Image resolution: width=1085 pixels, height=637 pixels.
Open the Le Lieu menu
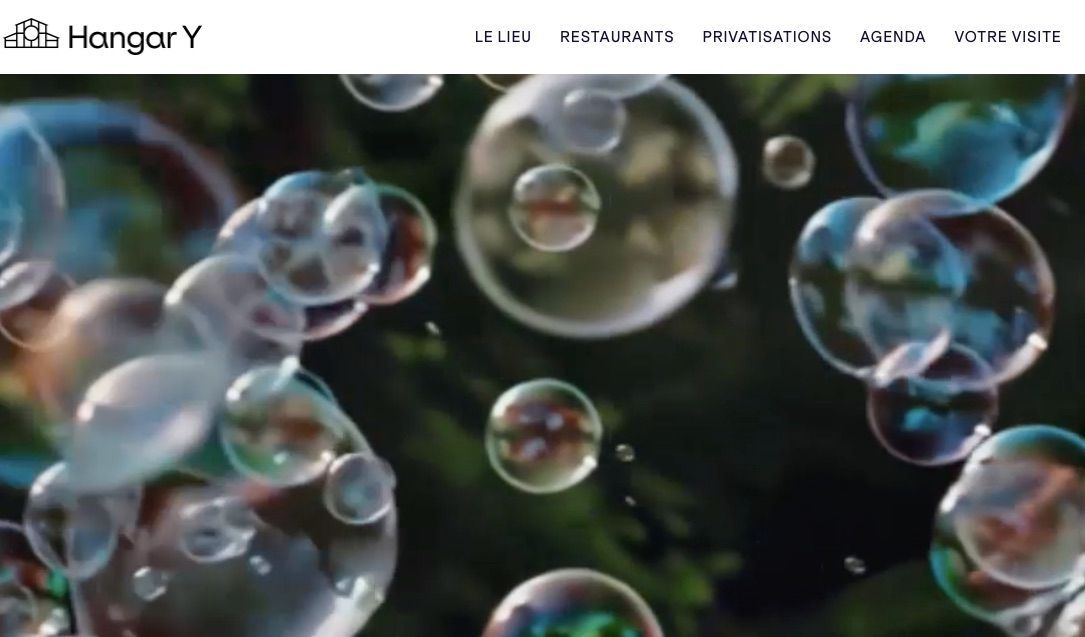503,37
